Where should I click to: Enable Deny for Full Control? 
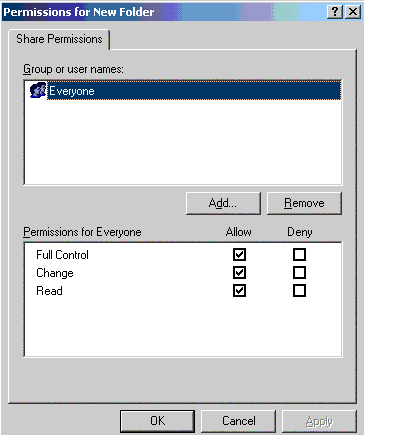299,255
